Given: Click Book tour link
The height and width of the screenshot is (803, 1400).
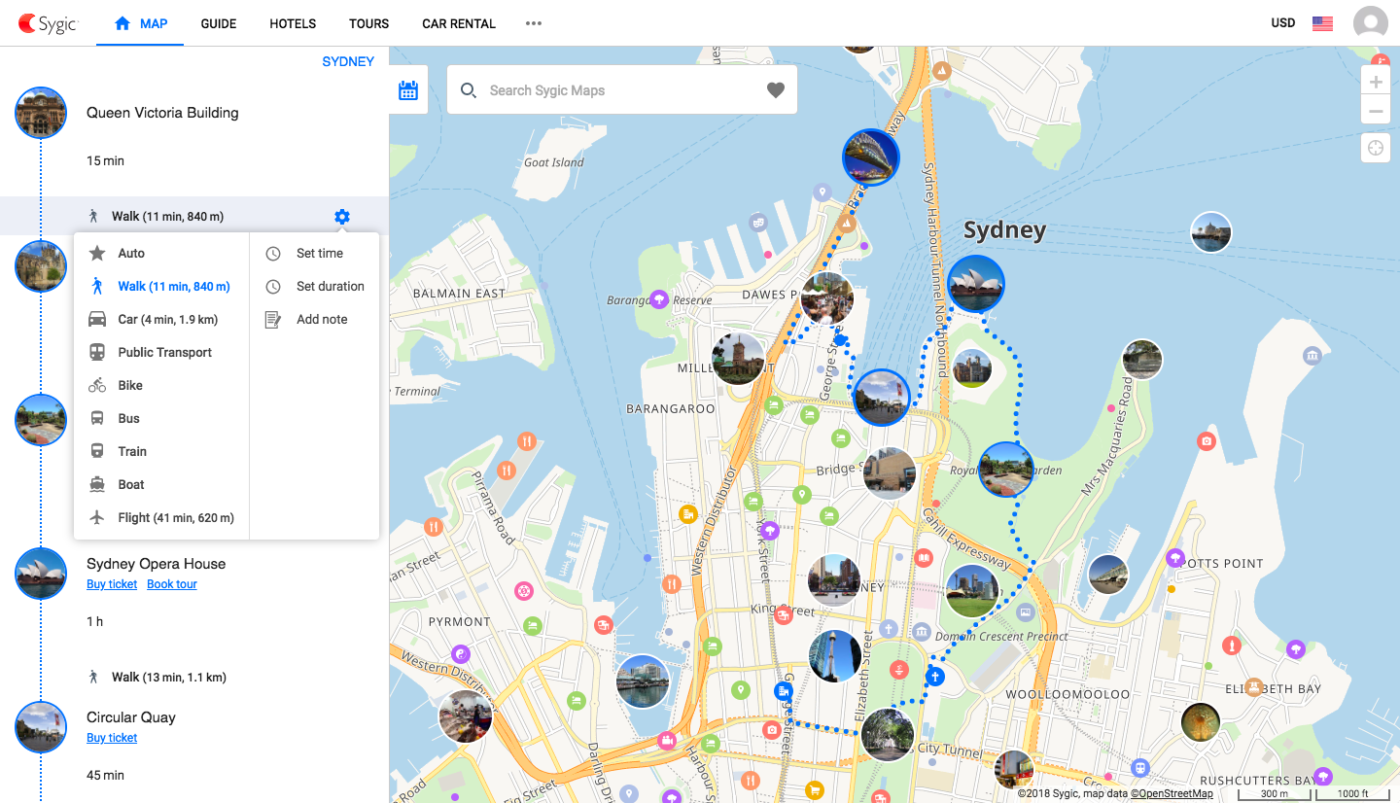Looking at the screenshot, I should [x=172, y=584].
